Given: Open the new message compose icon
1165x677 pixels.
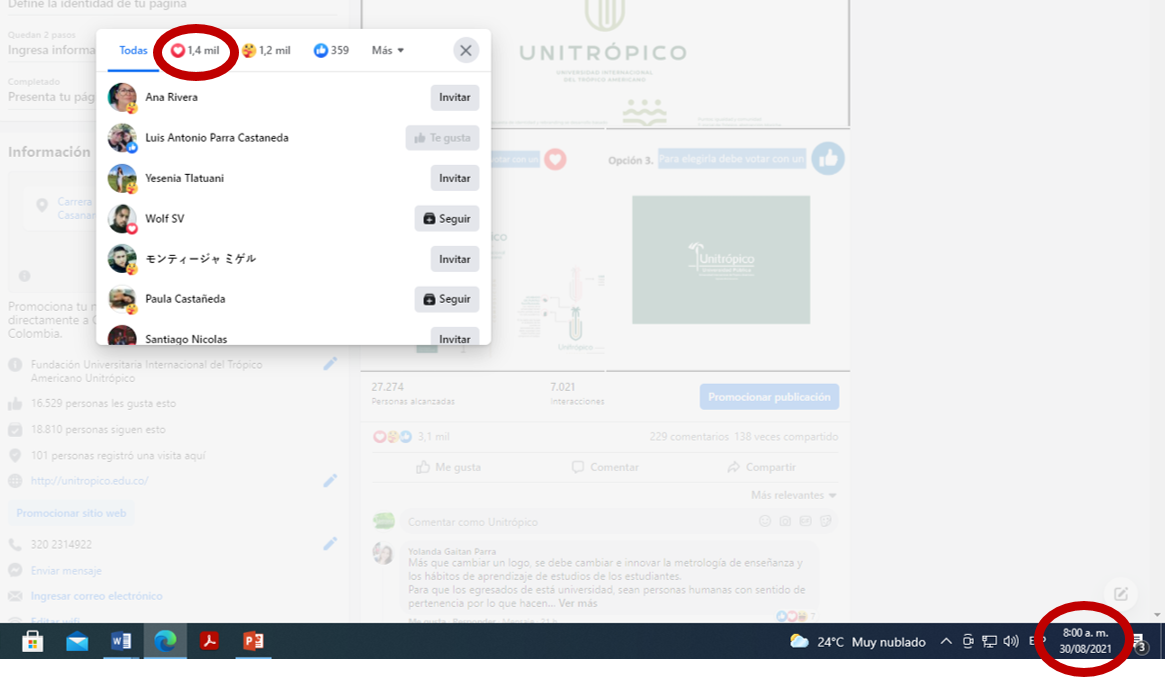Looking at the screenshot, I should coord(1120,594).
